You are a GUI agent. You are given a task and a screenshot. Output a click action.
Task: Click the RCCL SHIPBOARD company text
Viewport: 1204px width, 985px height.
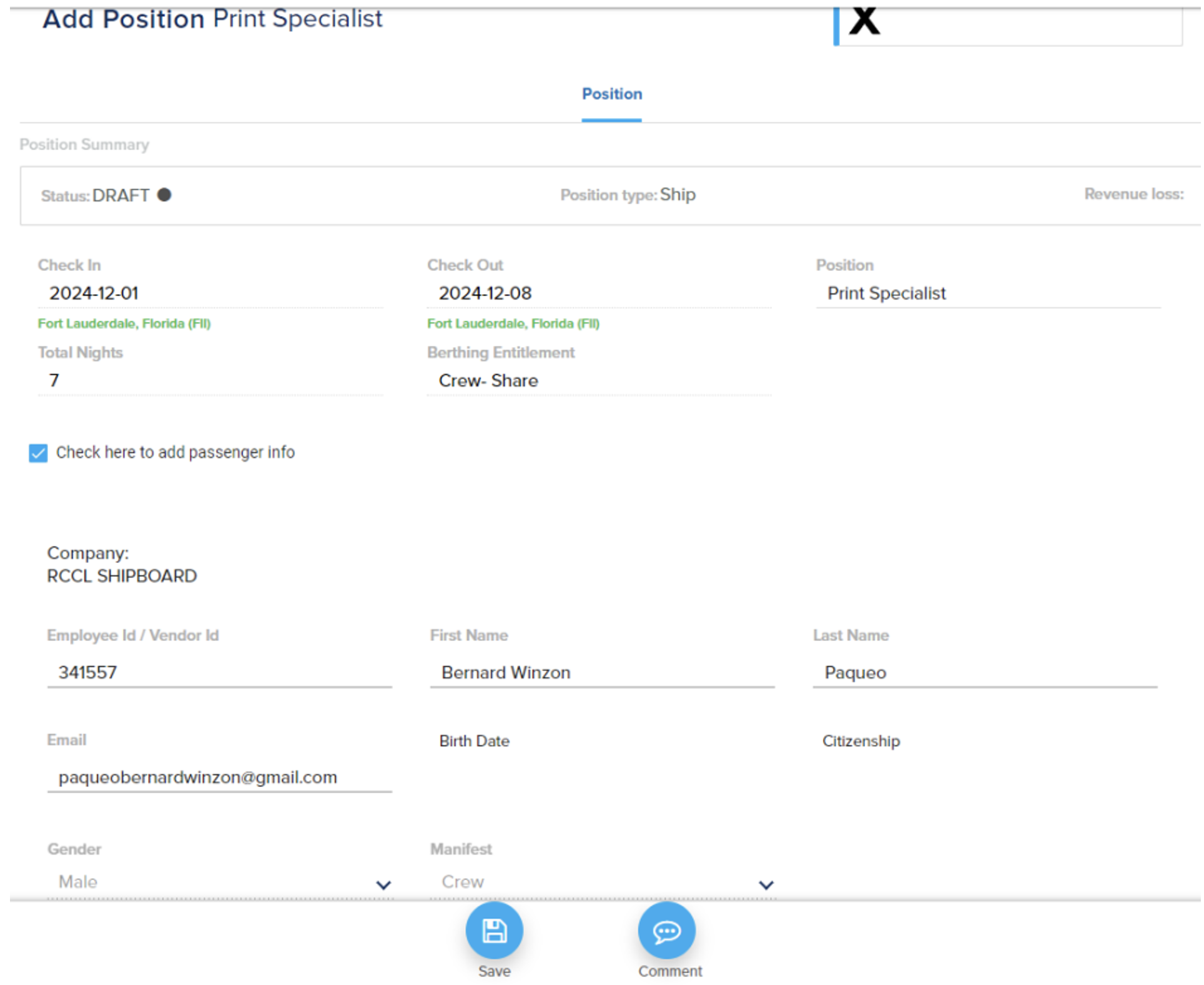coord(122,576)
